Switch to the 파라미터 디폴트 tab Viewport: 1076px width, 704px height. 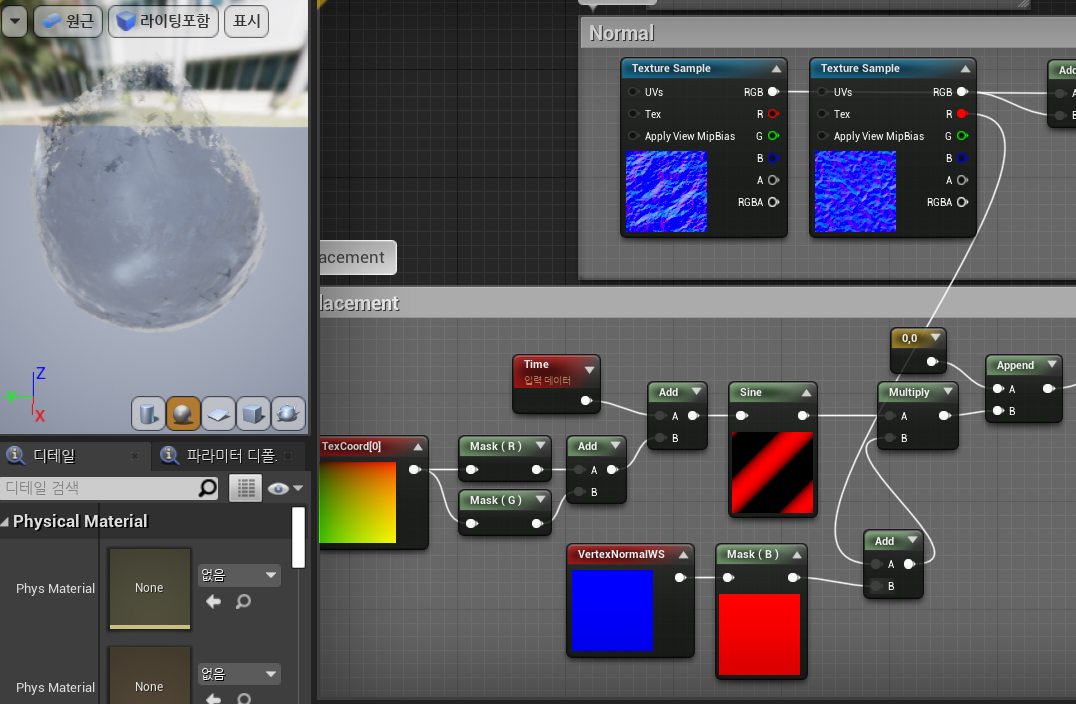[231, 456]
